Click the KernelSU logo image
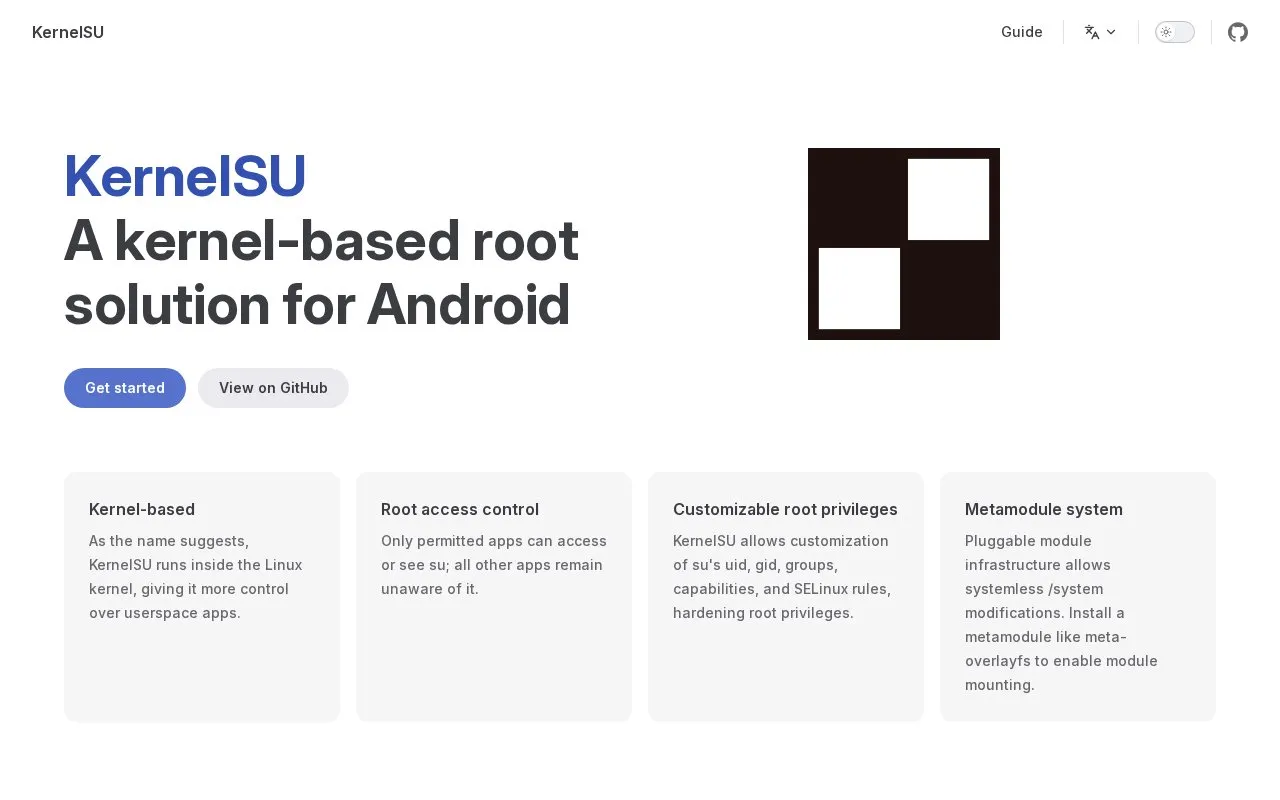The height and width of the screenshot is (800, 1280). [904, 244]
